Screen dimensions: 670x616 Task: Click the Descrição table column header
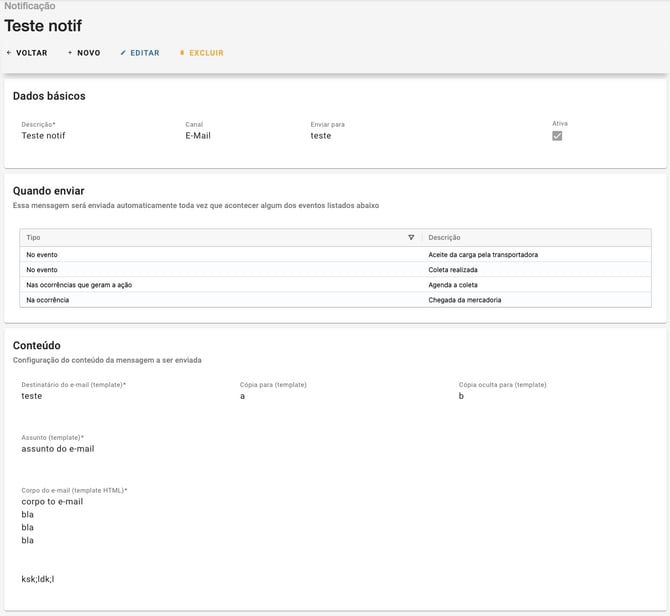pos(444,238)
